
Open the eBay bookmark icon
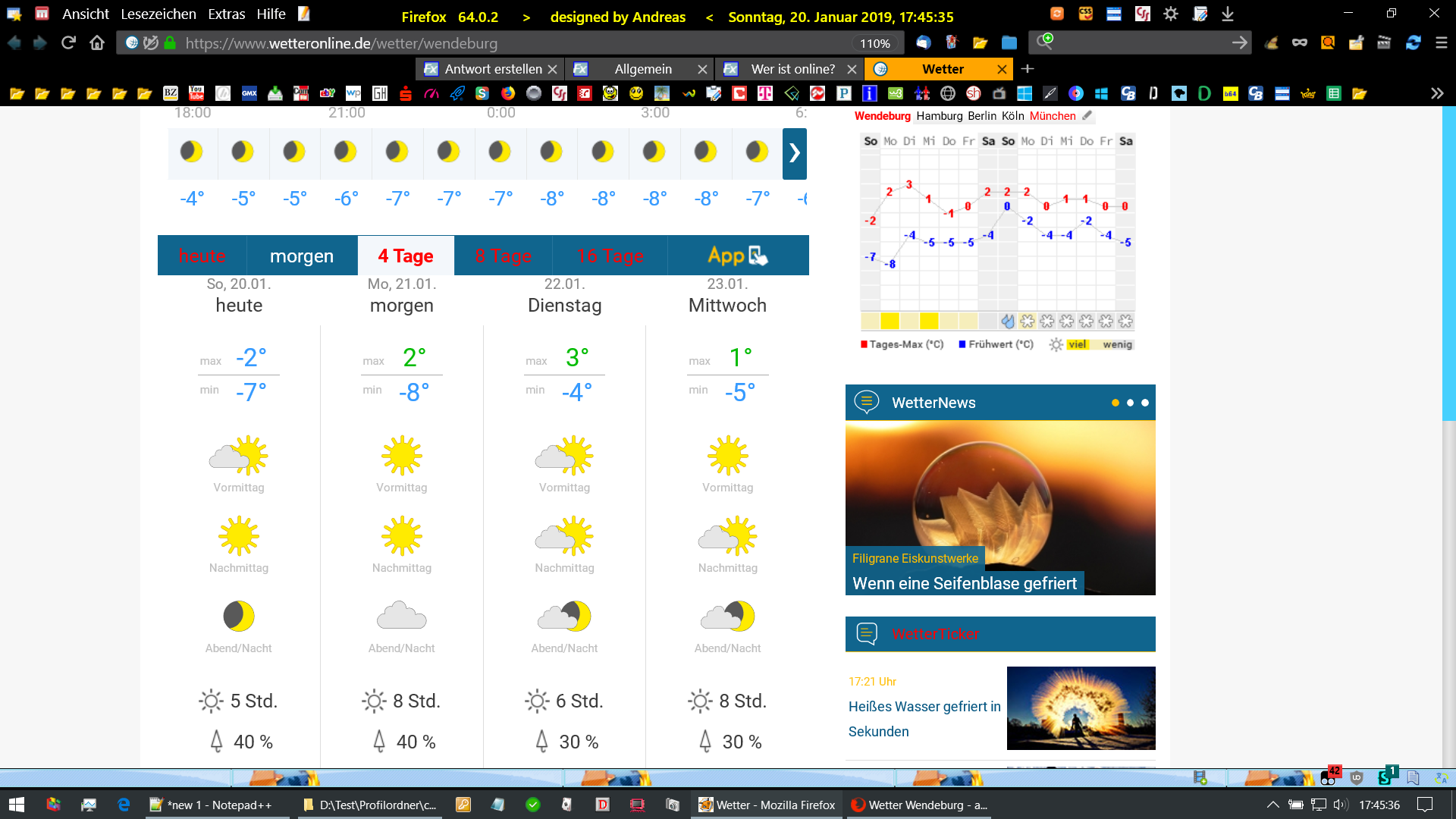(328, 93)
